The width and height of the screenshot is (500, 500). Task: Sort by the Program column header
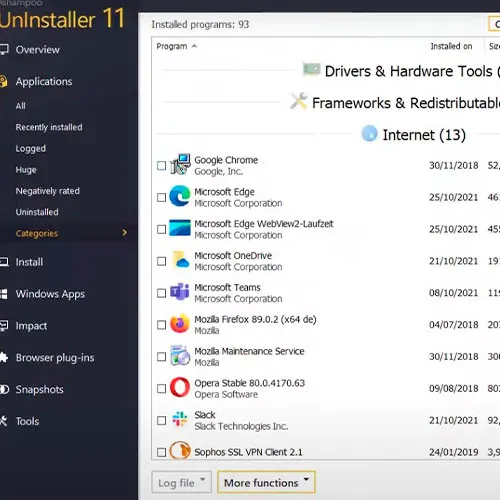177,46
